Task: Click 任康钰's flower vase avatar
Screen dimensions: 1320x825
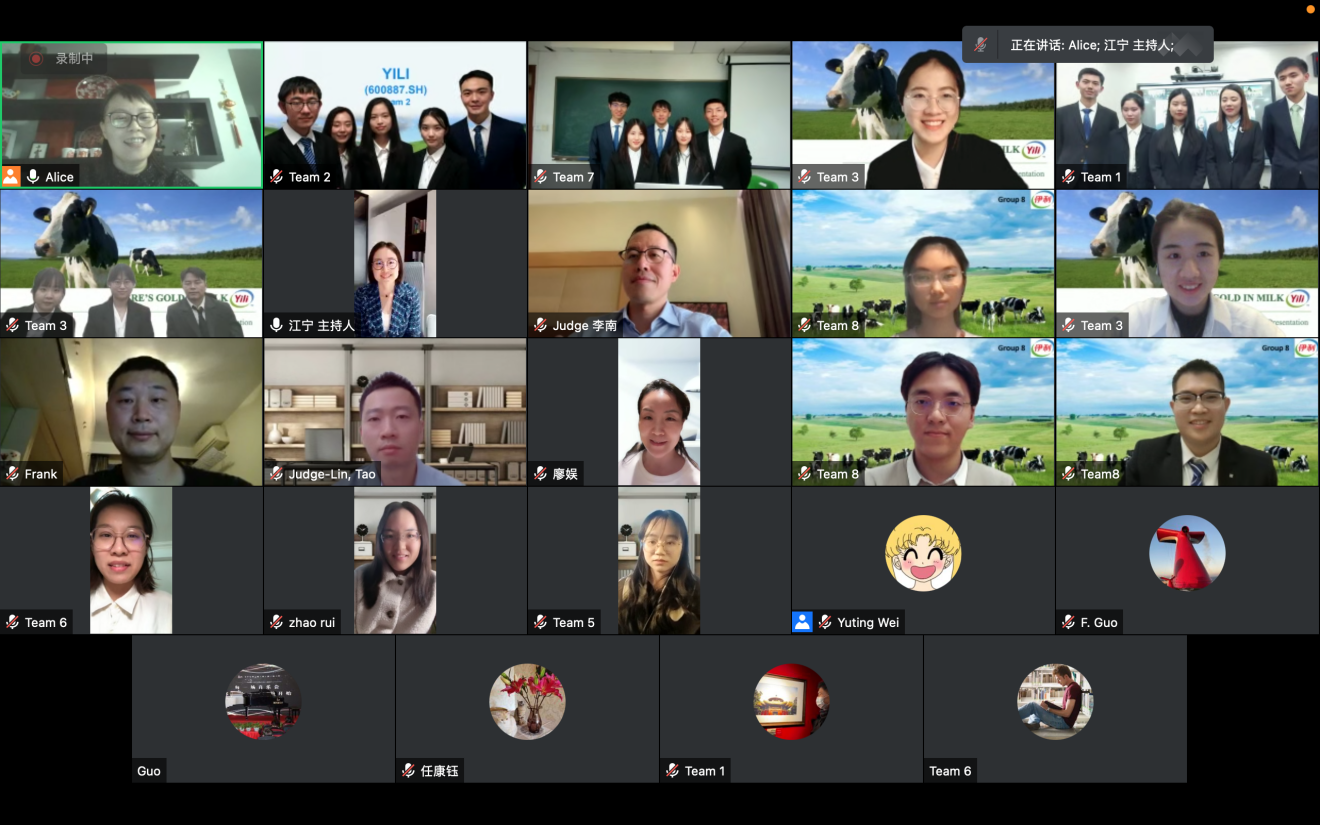Action: tap(527, 701)
